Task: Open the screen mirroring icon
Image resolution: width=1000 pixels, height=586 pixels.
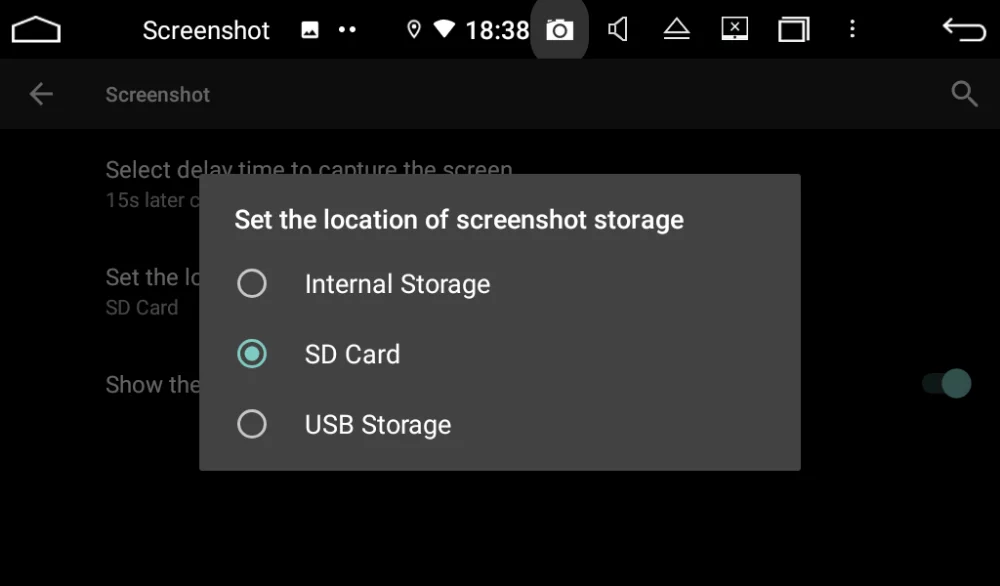Action: 734,29
